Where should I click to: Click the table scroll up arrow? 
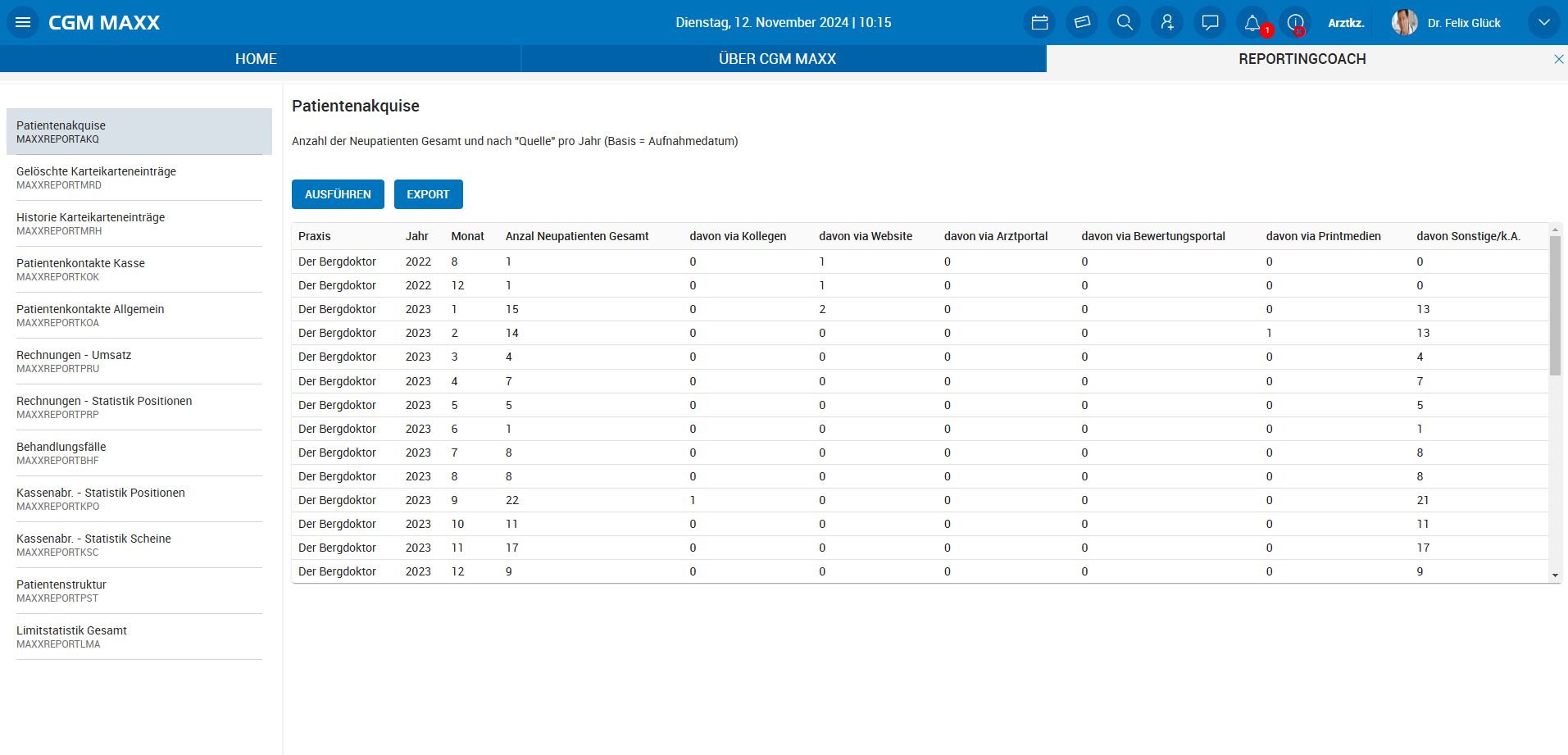click(x=1555, y=230)
